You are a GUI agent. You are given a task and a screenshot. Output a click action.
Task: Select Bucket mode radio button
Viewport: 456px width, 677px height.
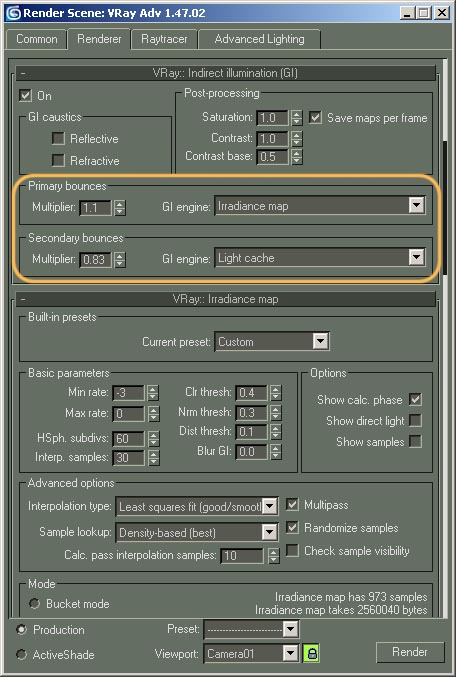35,603
